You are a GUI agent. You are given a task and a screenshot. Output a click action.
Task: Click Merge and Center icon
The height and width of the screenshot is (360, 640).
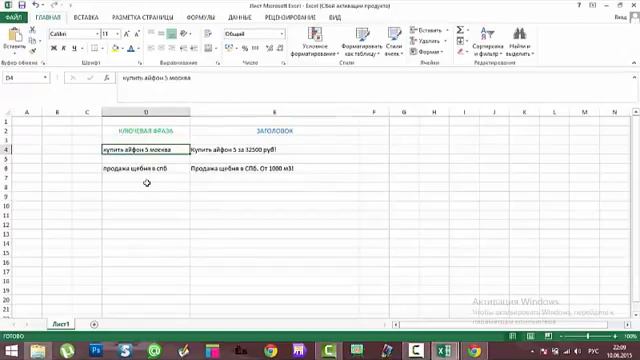tap(208, 48)
